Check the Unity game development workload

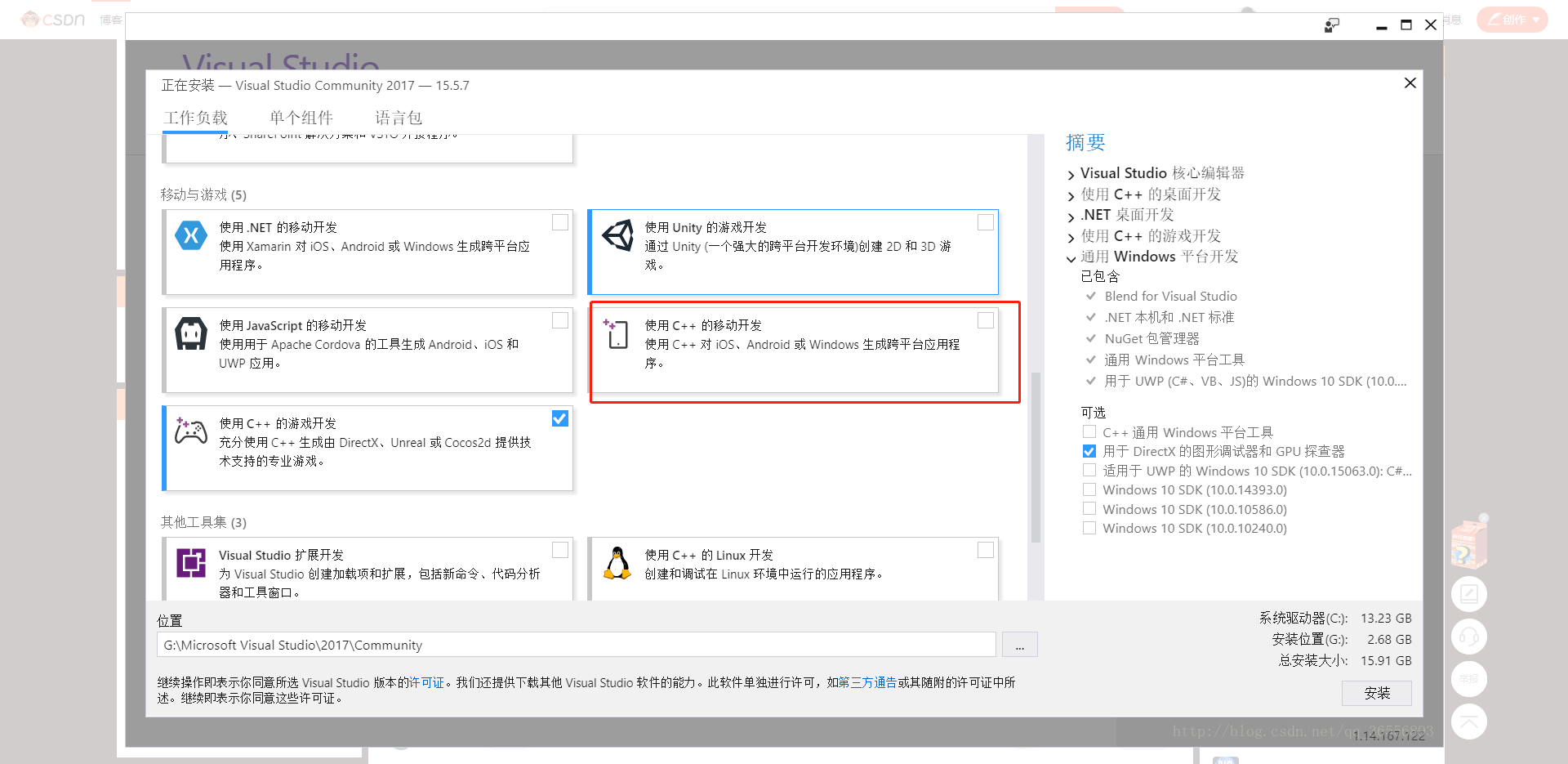pos(986,222)
